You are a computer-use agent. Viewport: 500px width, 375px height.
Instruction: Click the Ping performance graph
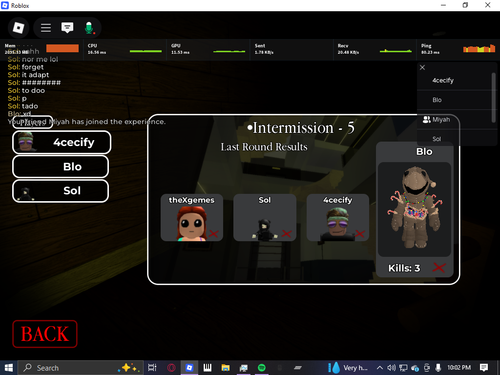pyautogui.click(x=479, y=49)
